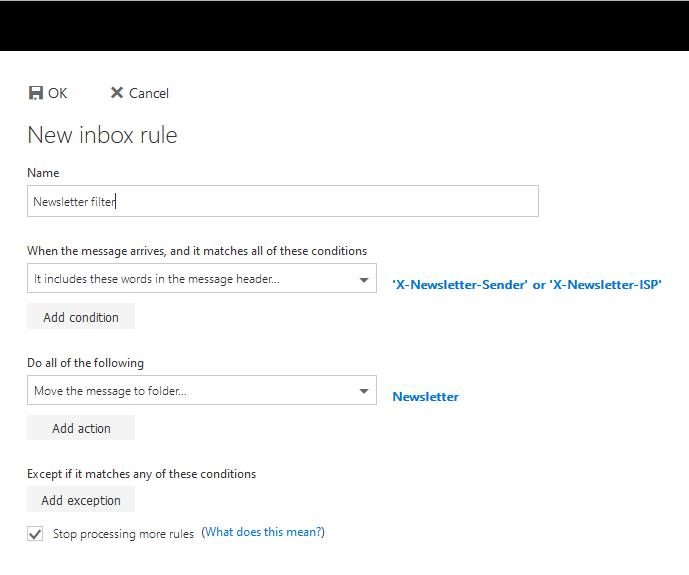
Task: Click the floppy disk save icon
Action: (x=36, y=93)
